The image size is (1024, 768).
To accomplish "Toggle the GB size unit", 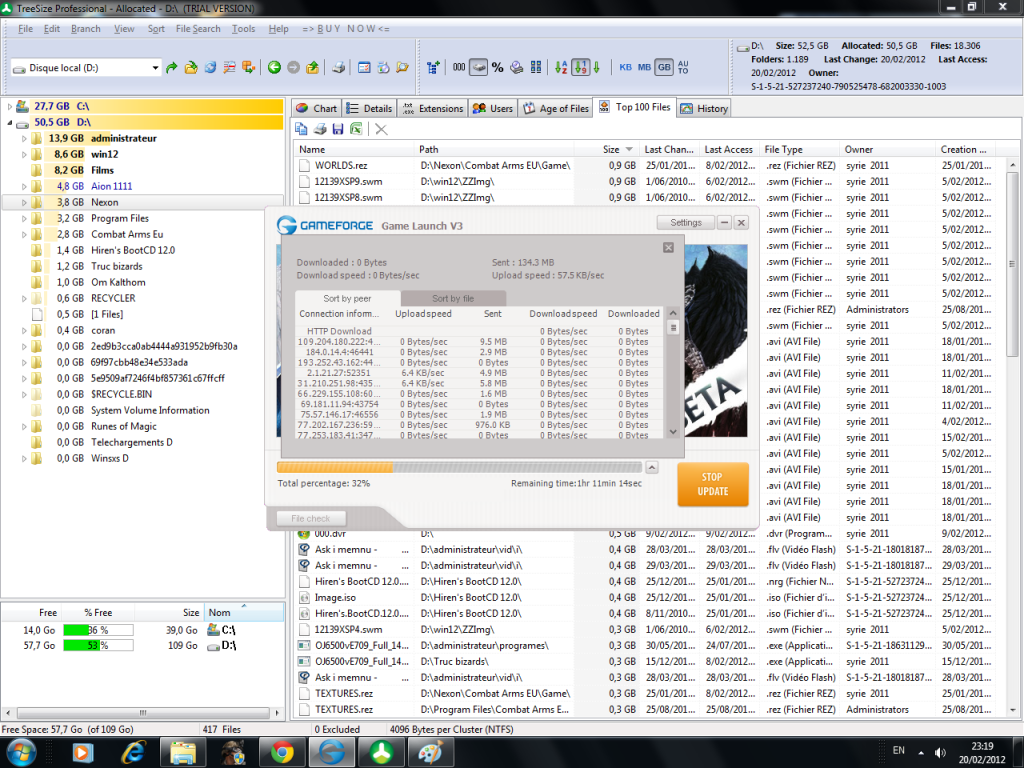I will pos(664,68).
